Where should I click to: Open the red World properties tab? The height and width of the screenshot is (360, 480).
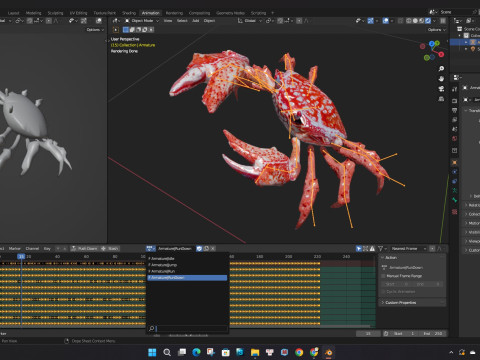[x=454, y=138]
